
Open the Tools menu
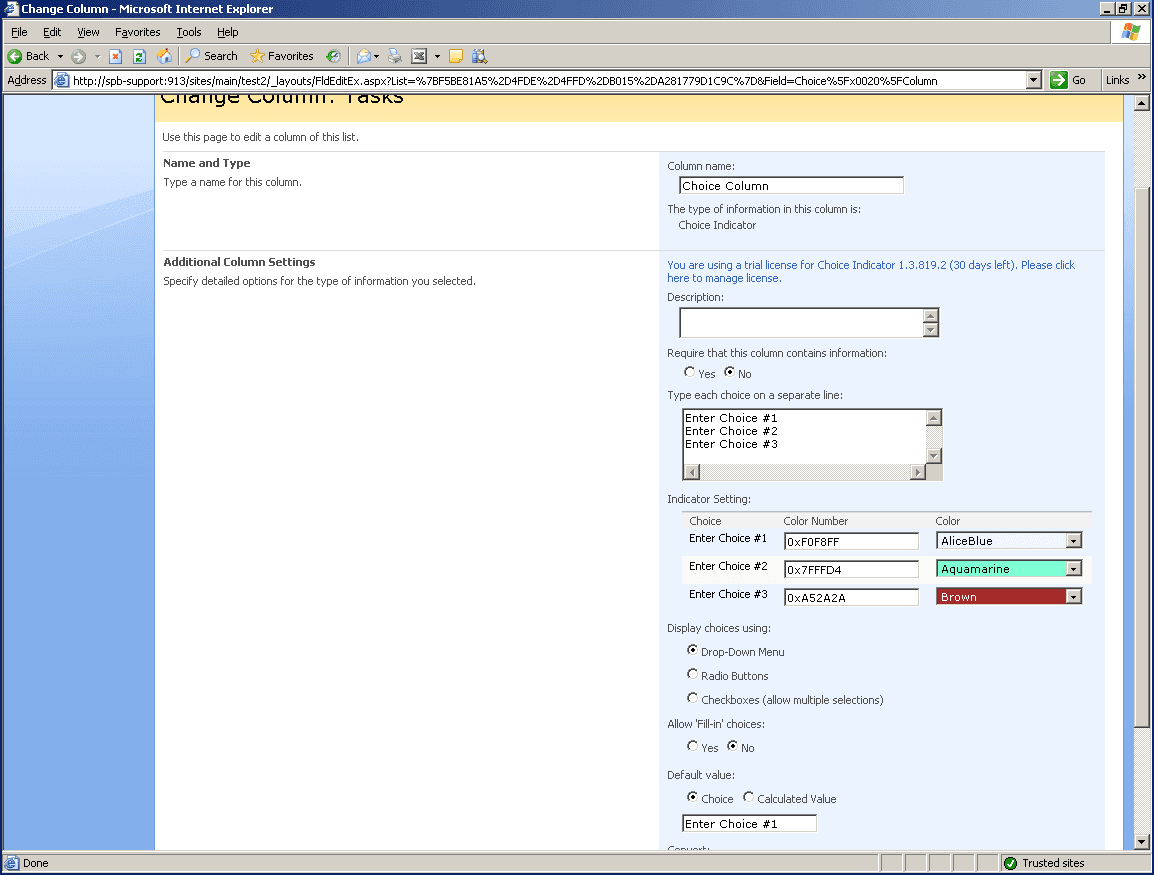click(x=188, y=32)
